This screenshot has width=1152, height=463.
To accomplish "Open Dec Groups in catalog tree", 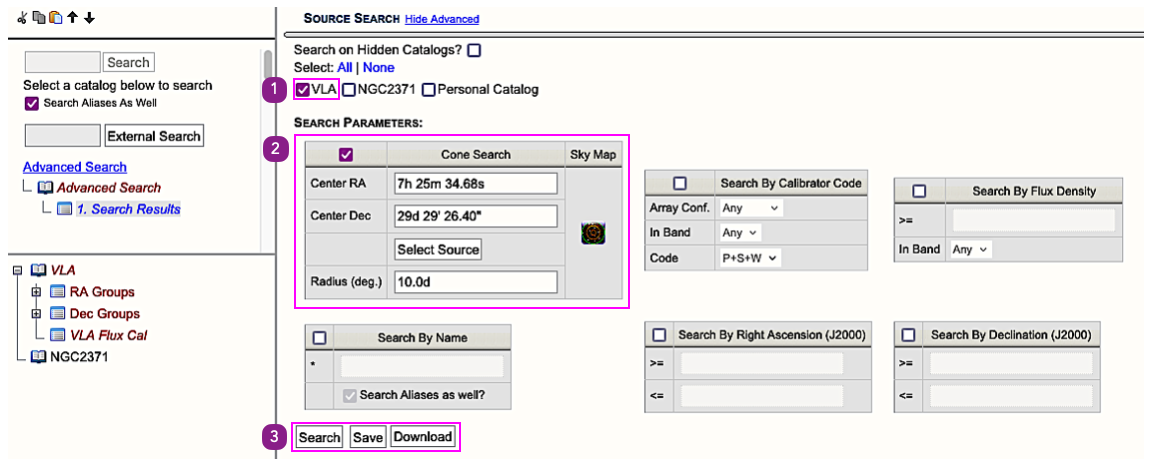I will click(103, 314).
